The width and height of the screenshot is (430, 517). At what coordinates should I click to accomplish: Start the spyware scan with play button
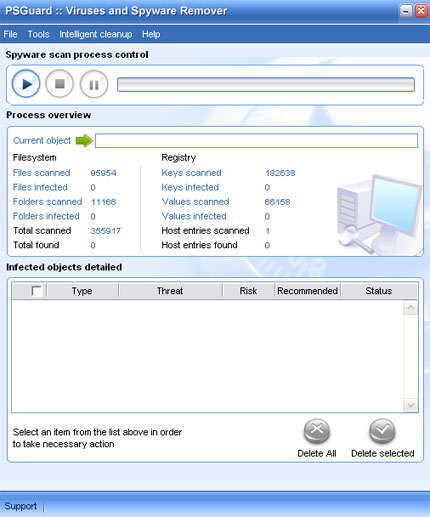[26, 84]
